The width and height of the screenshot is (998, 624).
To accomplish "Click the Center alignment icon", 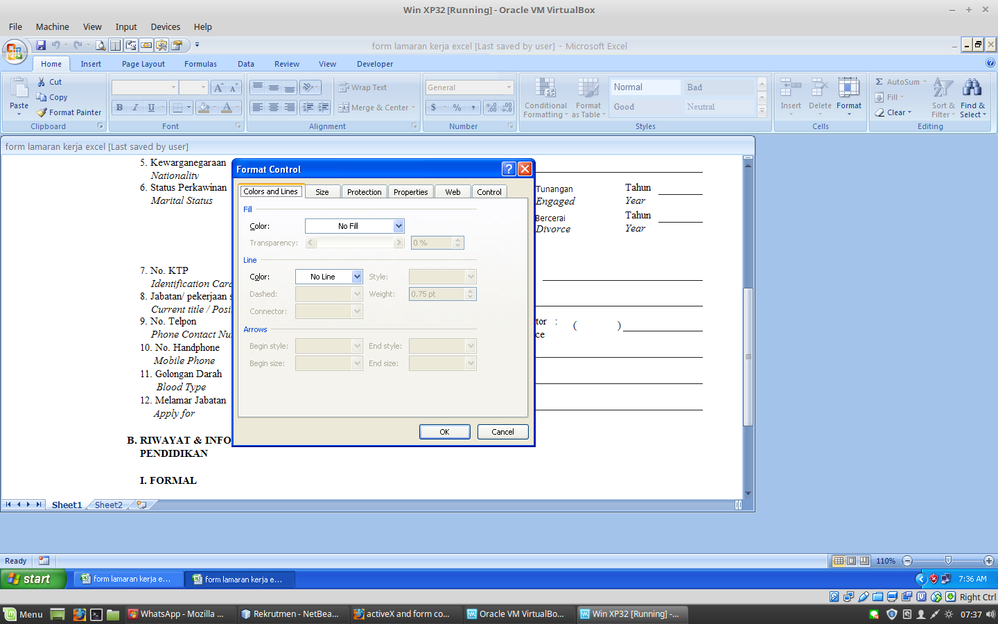I will [274, 108].
